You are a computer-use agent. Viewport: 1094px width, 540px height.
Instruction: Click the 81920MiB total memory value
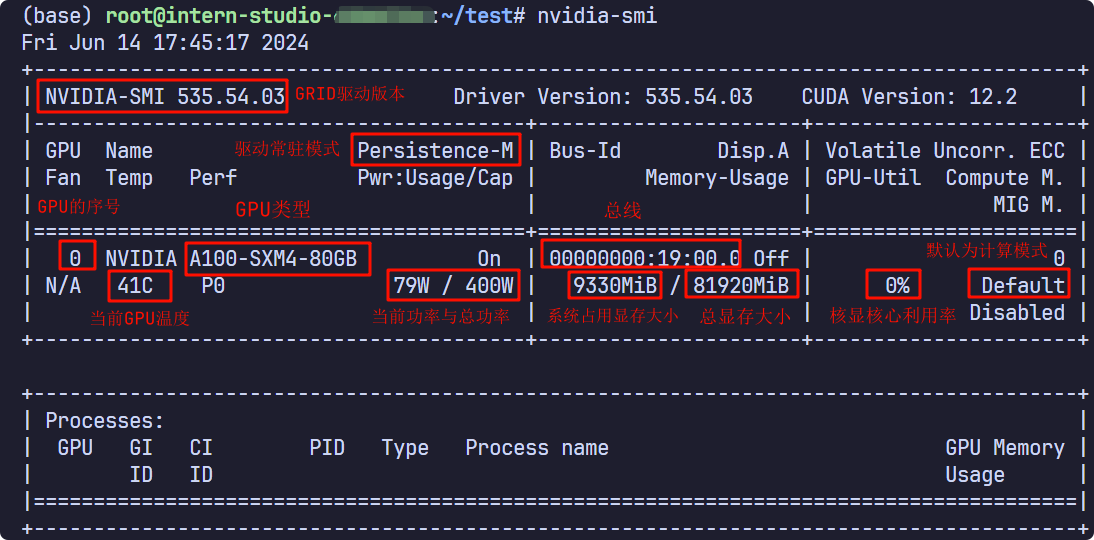[742, 285]
